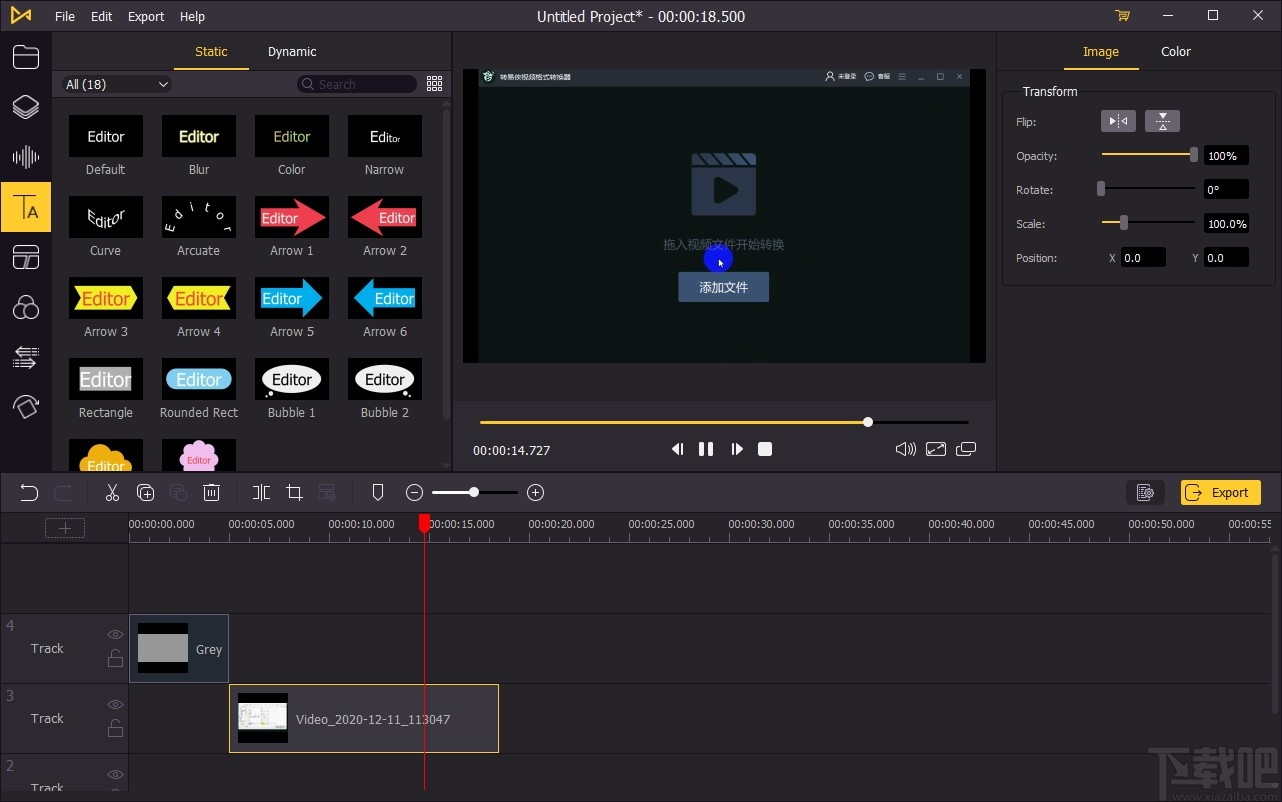Open the media library panel
1282x802 pixels.
[x=26, y=57]
